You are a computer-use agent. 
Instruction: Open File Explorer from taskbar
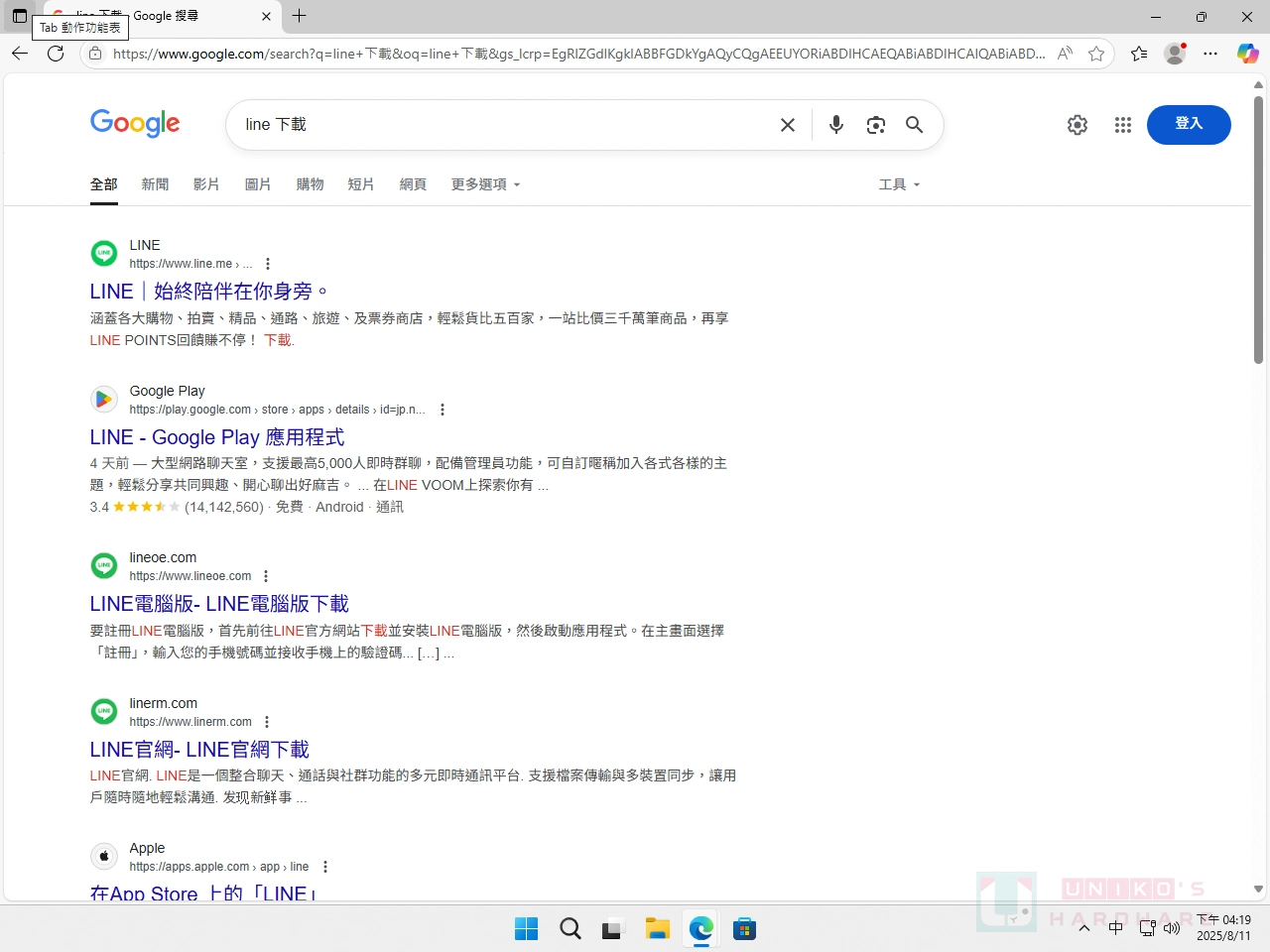(x=658, y=928)
